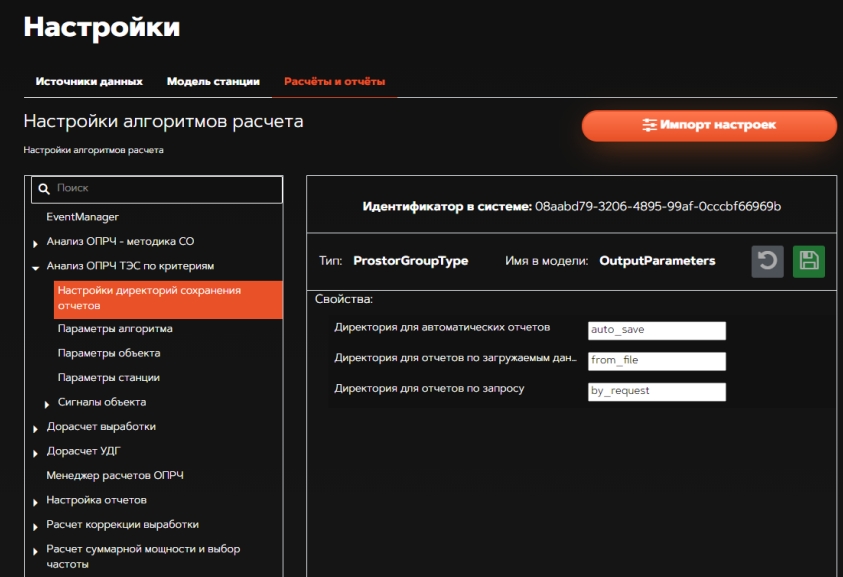Expand the Дорасчет УДГ node
This screenshot has height=577, width=843.
click(36, 452)
